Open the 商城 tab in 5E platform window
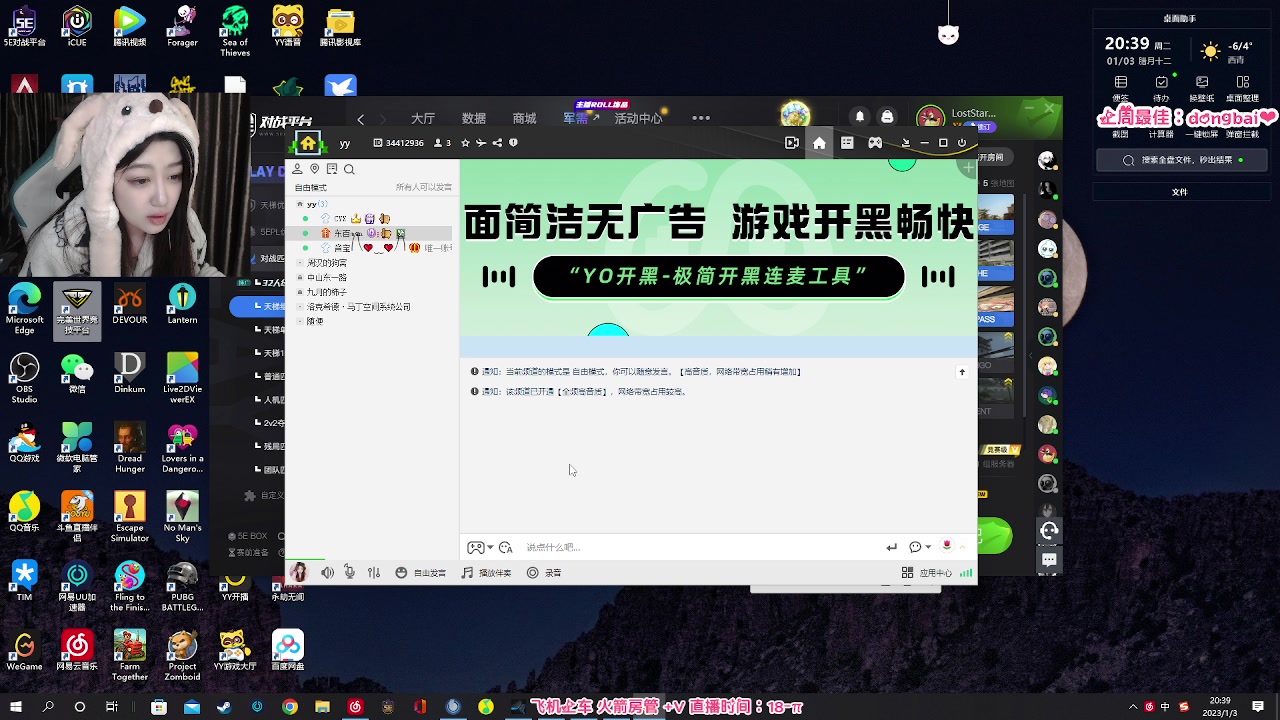 (524, 118)
